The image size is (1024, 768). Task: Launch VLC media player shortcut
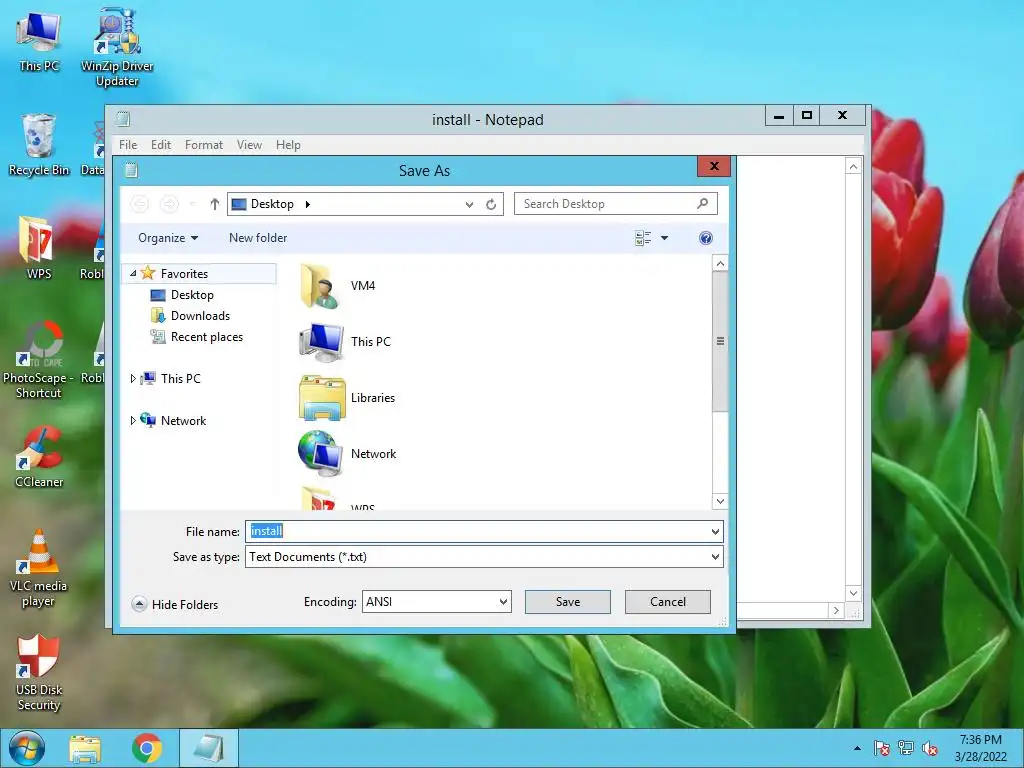[39, 568]
